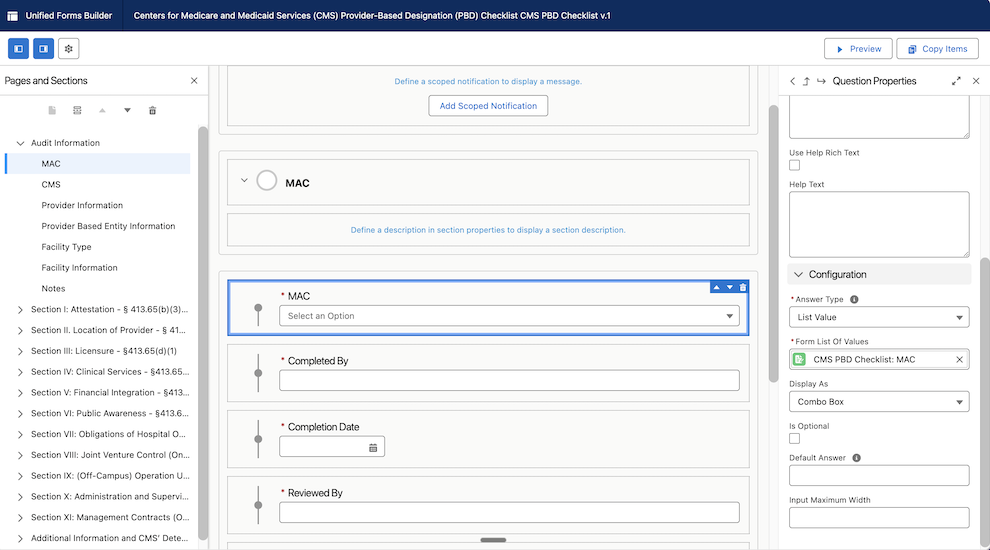
Task: Check the Is Optional checkbox
Action: coord(794,439)
